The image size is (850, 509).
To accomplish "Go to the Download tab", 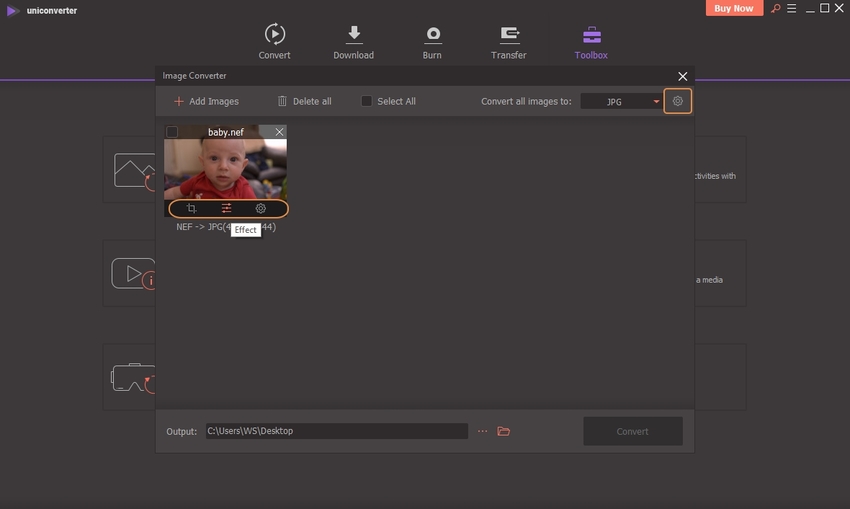I will tap(353, 42).
